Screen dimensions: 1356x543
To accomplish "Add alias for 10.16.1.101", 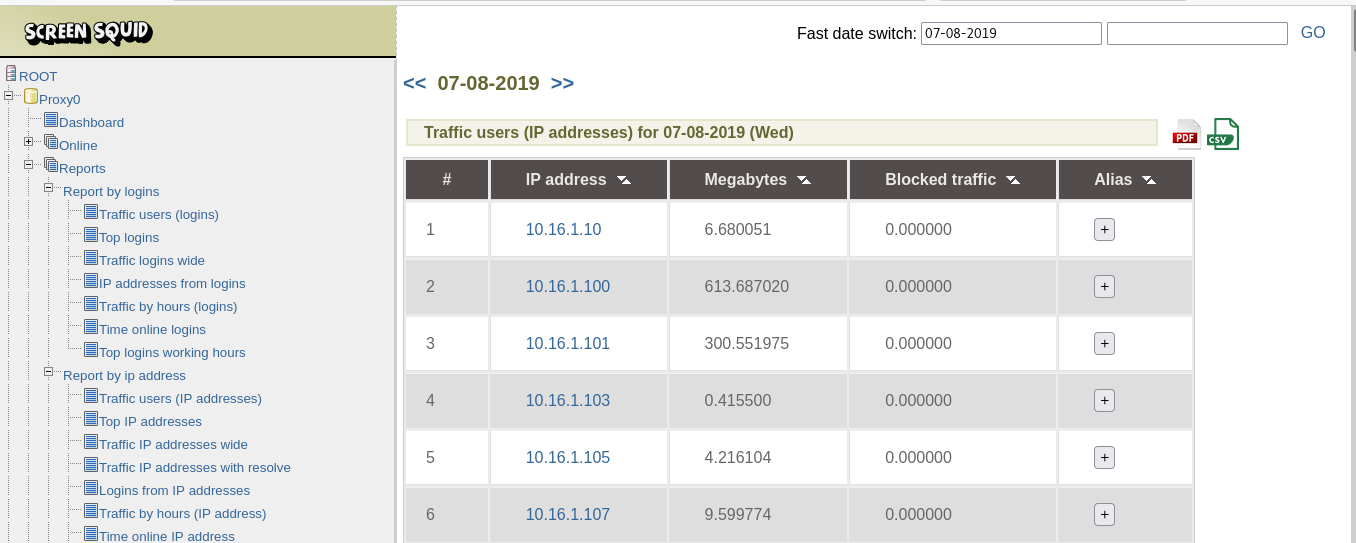I will (x=1104, y=344).
